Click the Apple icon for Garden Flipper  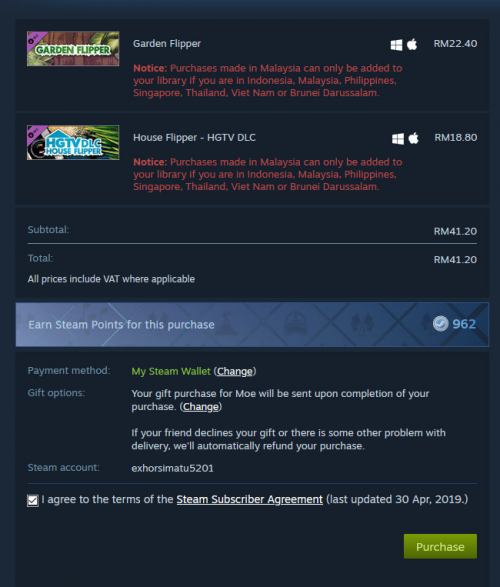click(412, 44)
